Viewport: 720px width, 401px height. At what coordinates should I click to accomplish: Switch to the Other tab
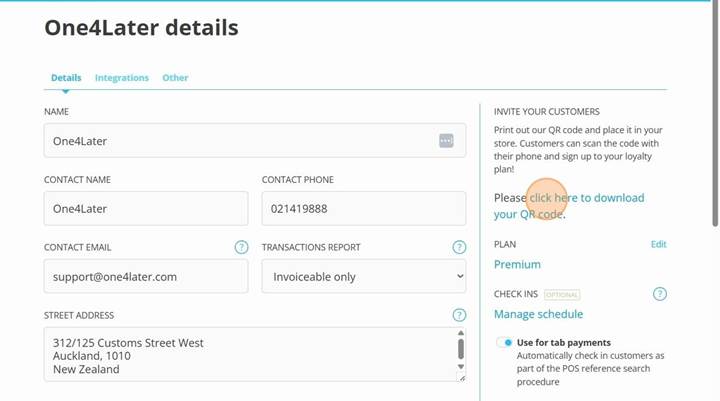pyautogui.click(x=175, y=78)
